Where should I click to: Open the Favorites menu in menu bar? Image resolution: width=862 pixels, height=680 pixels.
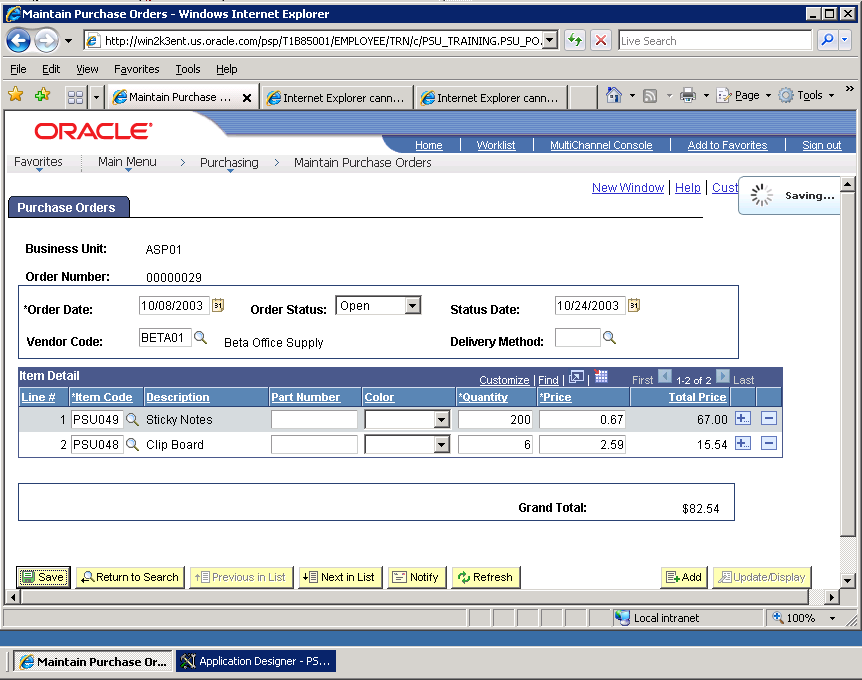click(x=136, y=69)
